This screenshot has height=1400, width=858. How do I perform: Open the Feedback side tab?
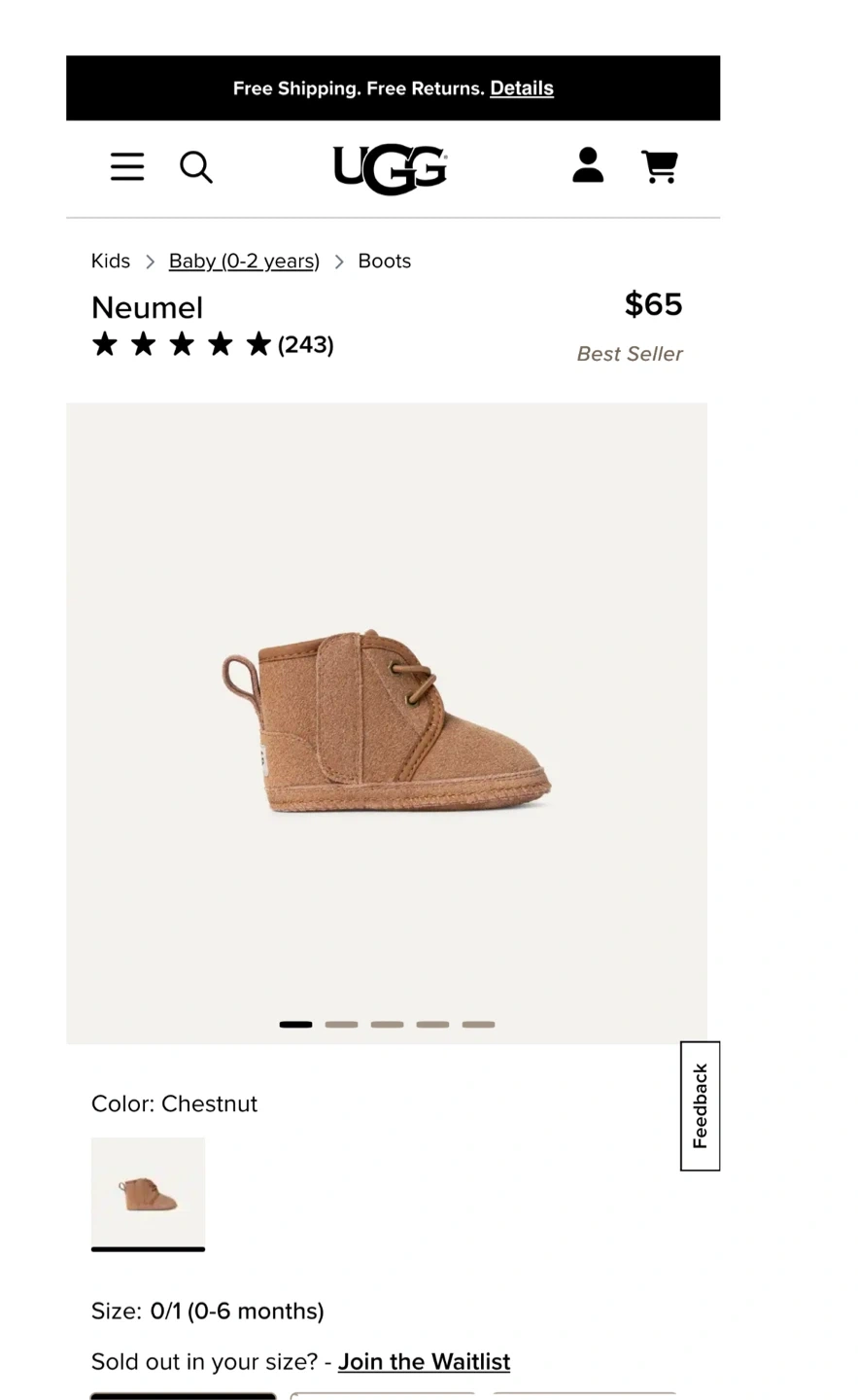click(x=700, y=1106)
